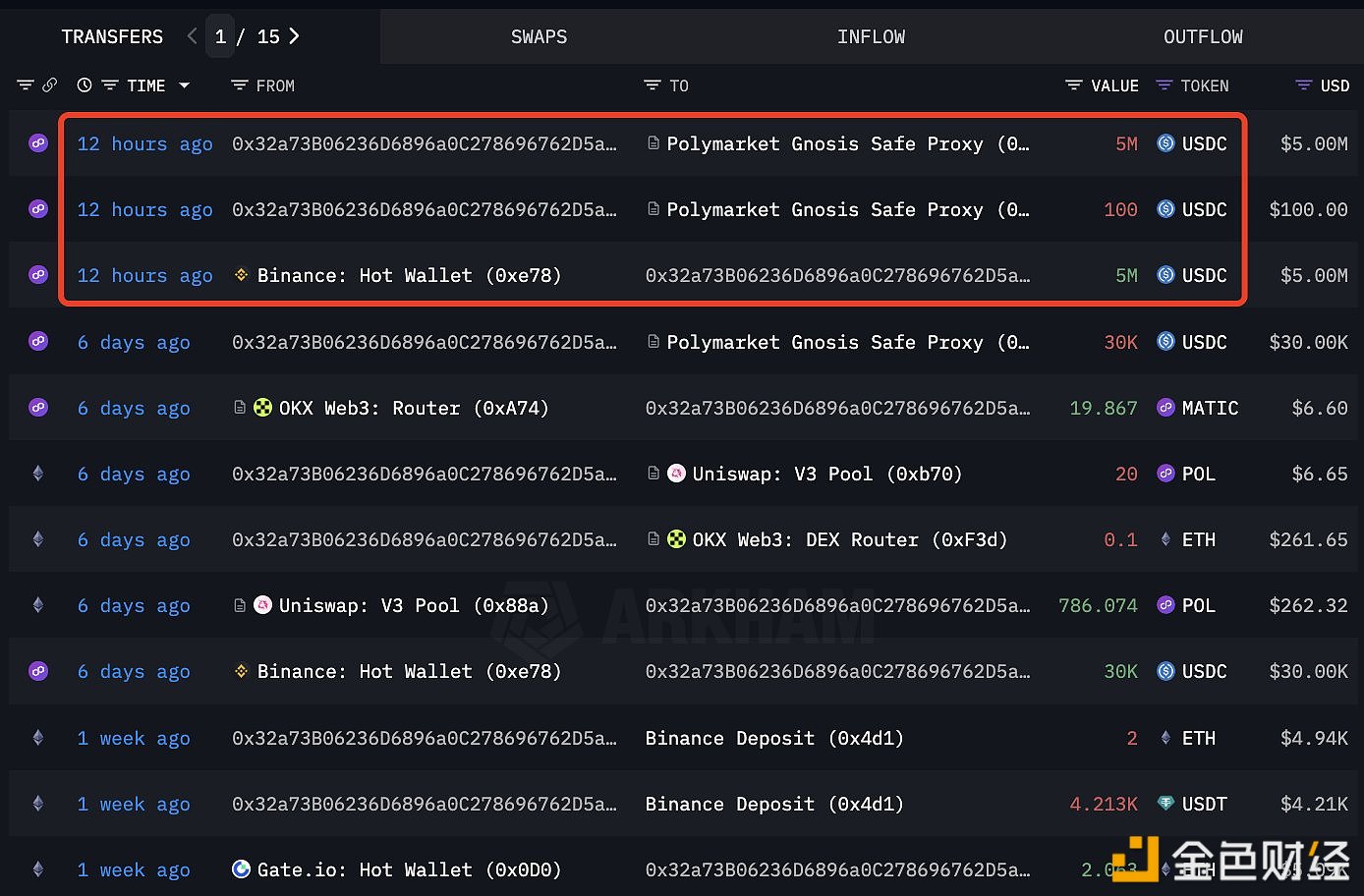Open '6 days ago' transaction with 30K to Polymarket
The width and height of the screenshot is (1364, 896).
point(134,342)
